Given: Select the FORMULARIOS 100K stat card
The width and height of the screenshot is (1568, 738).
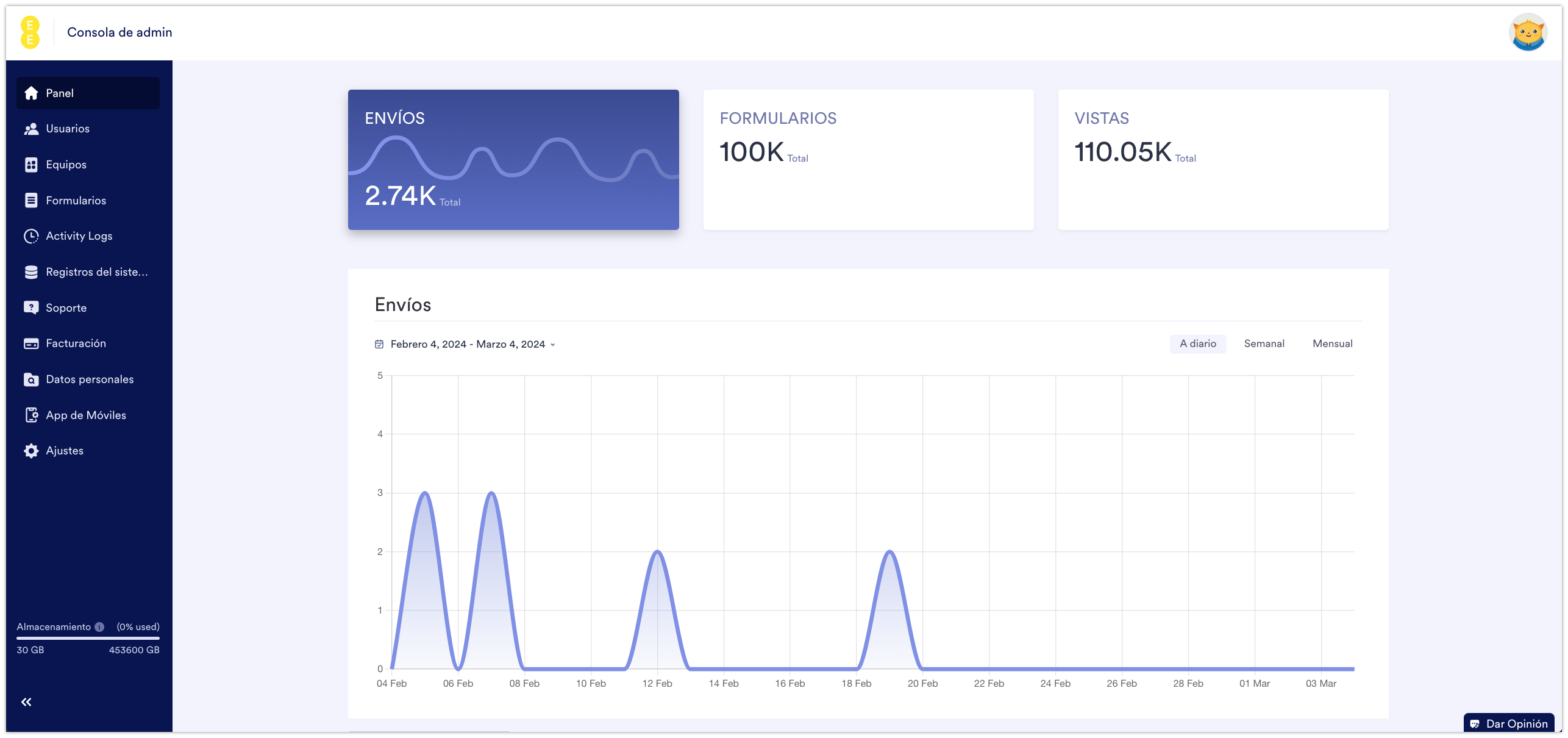Looking at the screenshot, I should 868,160.
